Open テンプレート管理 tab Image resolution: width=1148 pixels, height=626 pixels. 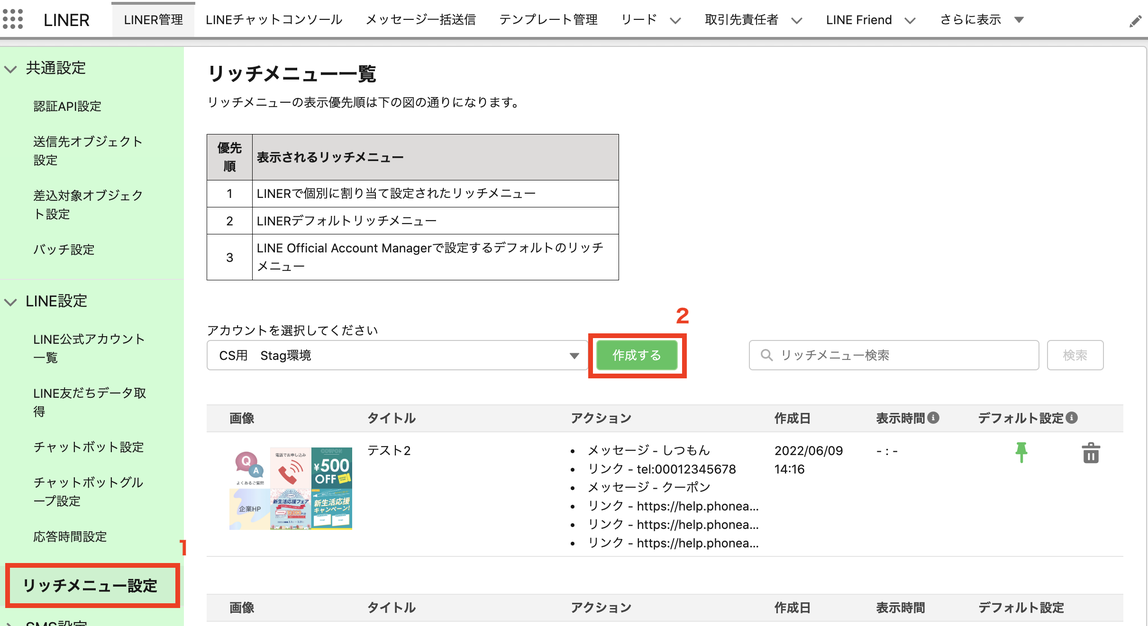coord(548,20)
